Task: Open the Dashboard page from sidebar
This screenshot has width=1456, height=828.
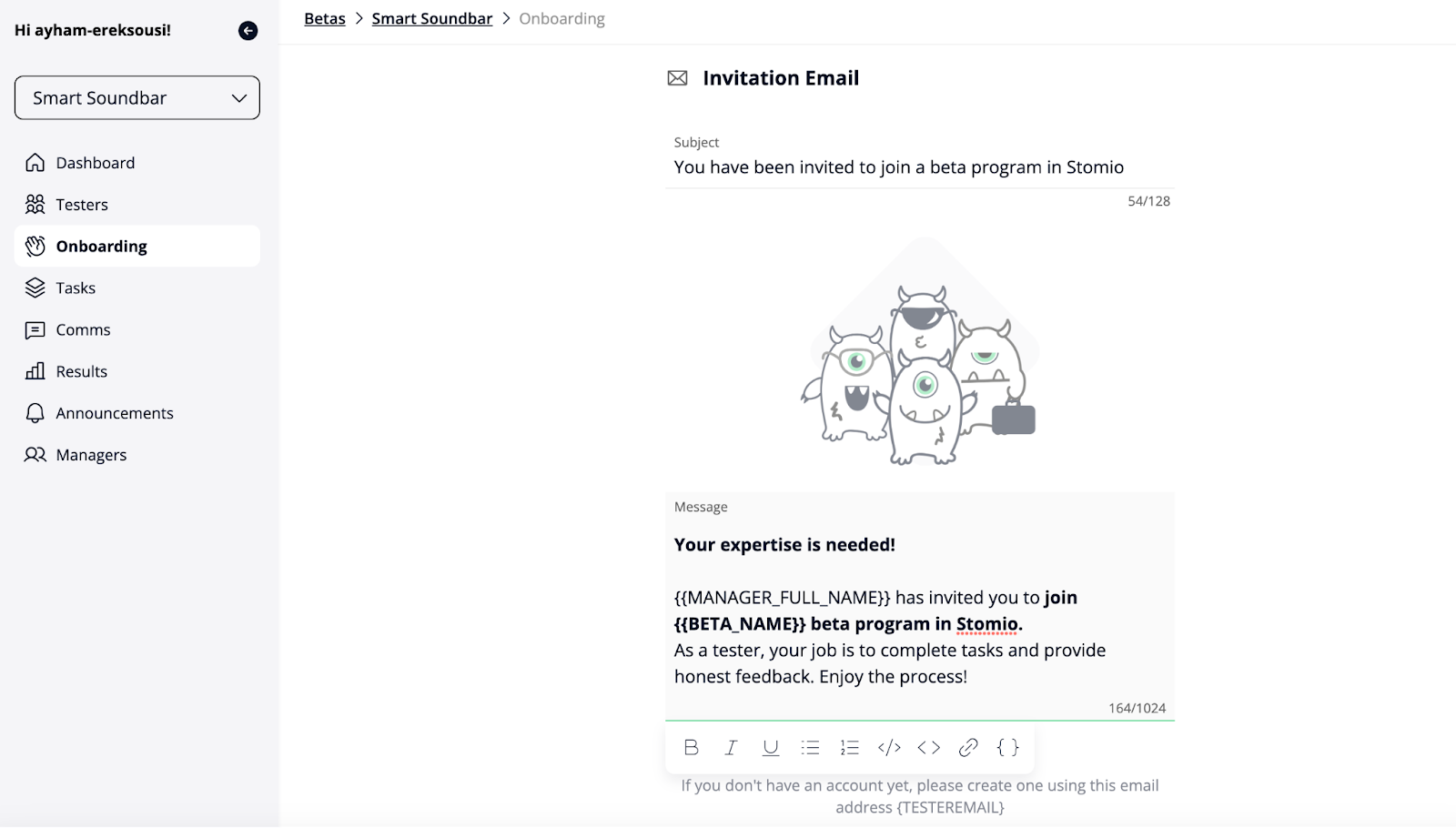Action: click(95, 163)
